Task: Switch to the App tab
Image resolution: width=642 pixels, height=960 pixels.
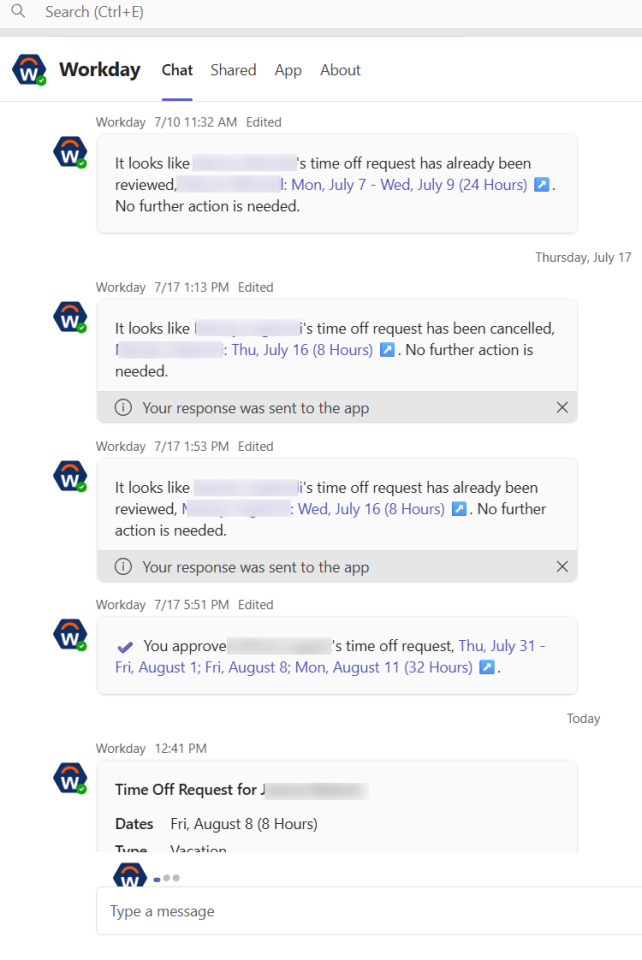Action: 288,70
